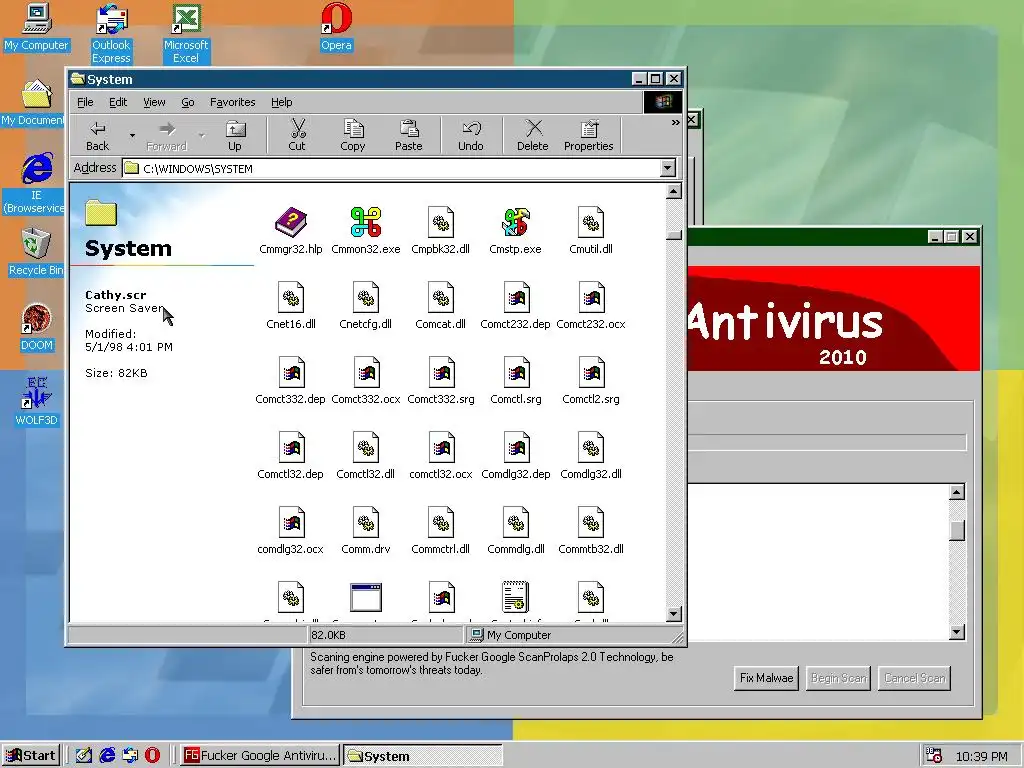Launch the Outlook Express desktop shortcut
Image resolution: width=1024 pixels, height=768 pixels.
[x=111, y=33]
